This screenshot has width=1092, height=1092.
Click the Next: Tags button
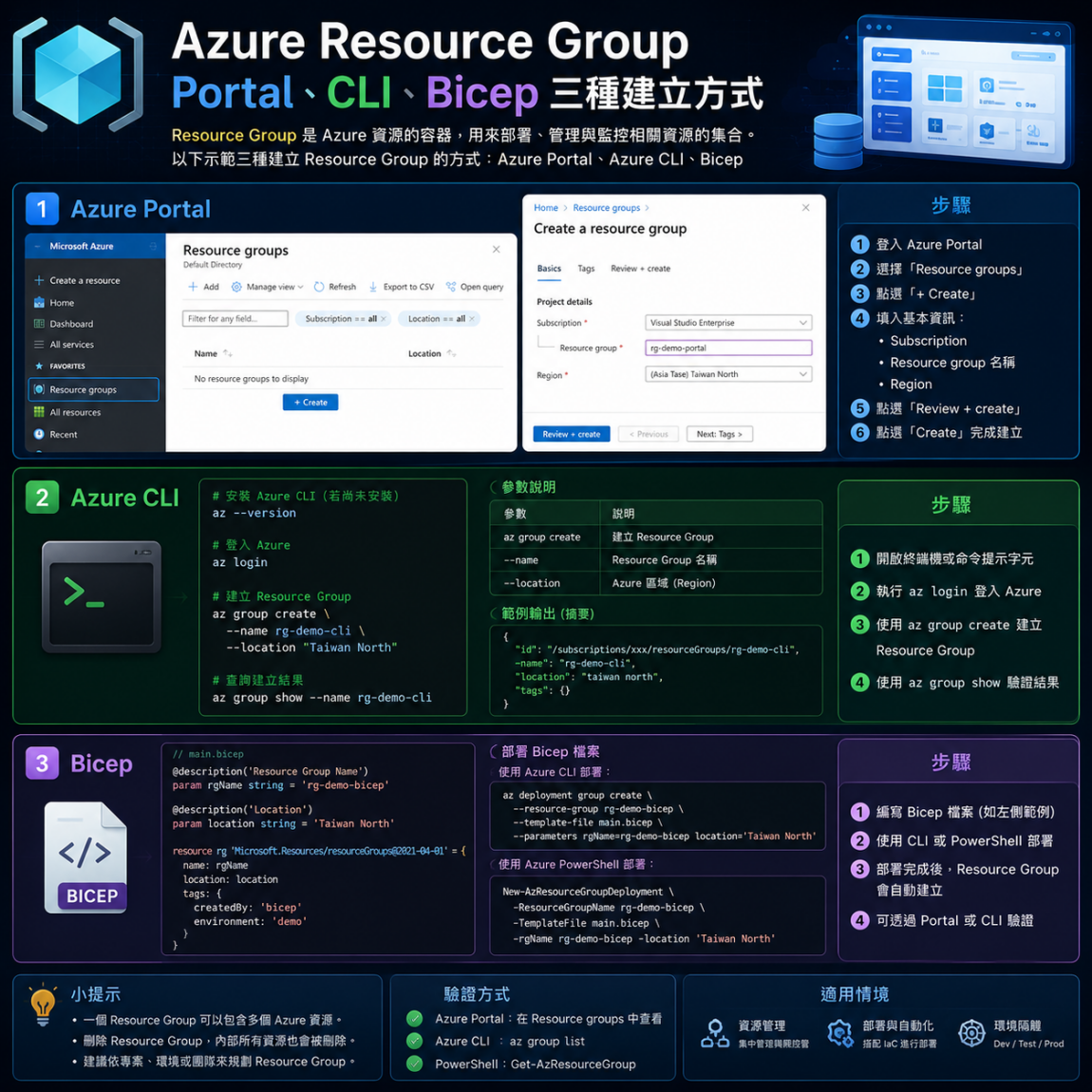click(720, 435)
